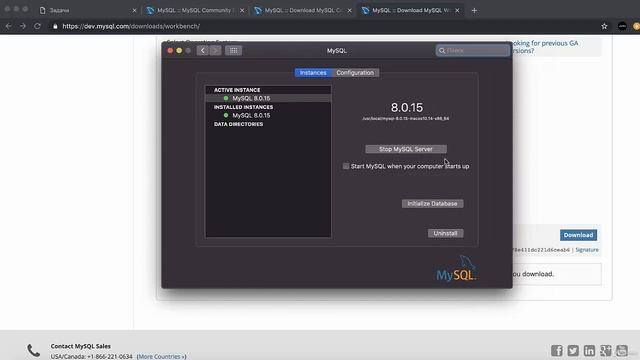
Task: Focus the preferences search field
Action: coord(473,51)
